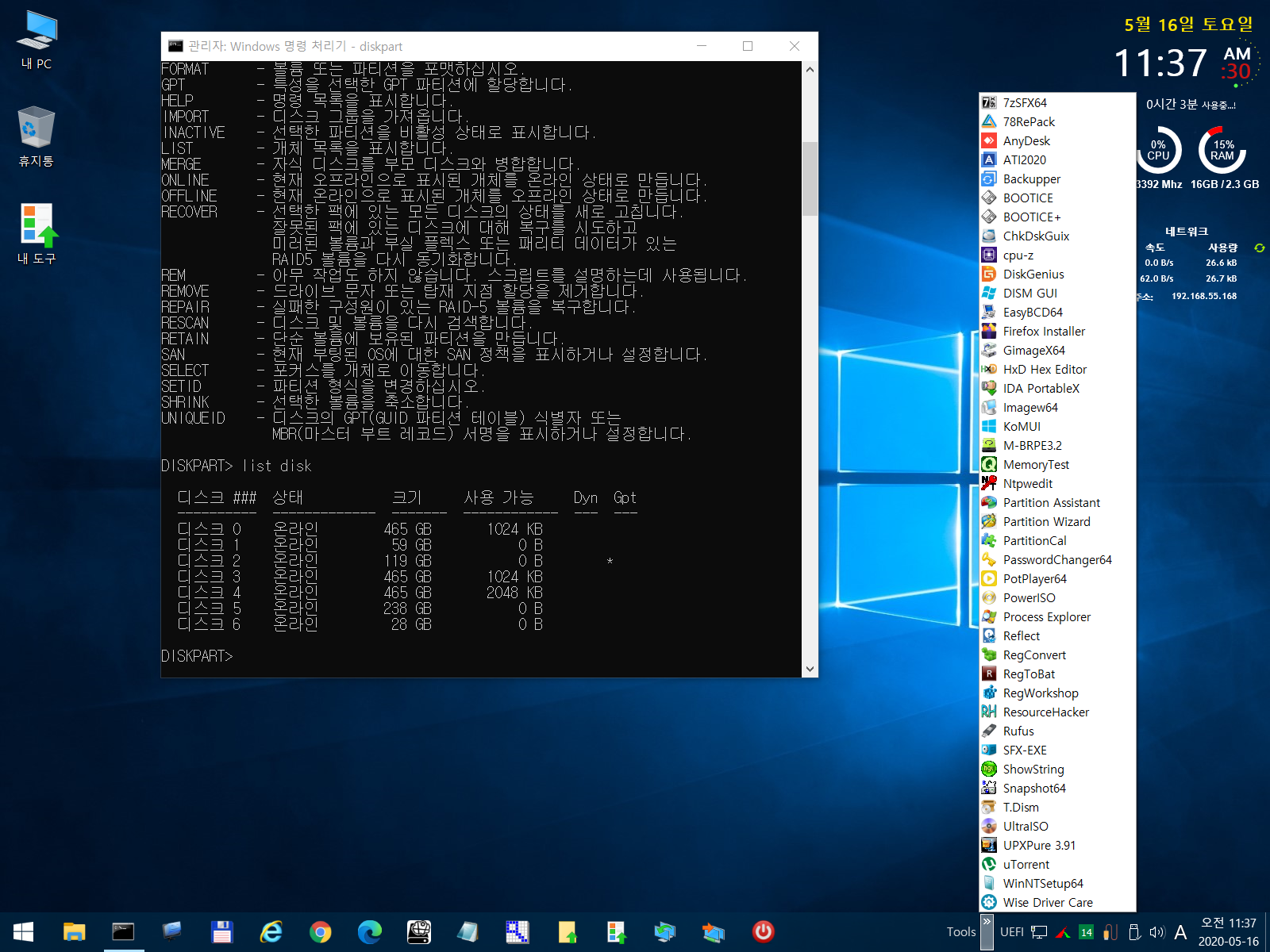Click the KoMUI icon
This screenshot has width=1270, height=952.
click(989, 426)
